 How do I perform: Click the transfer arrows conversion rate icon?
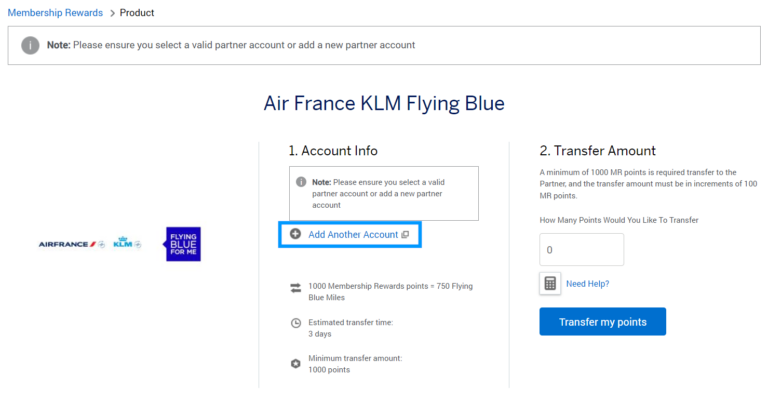click(295, 288)
